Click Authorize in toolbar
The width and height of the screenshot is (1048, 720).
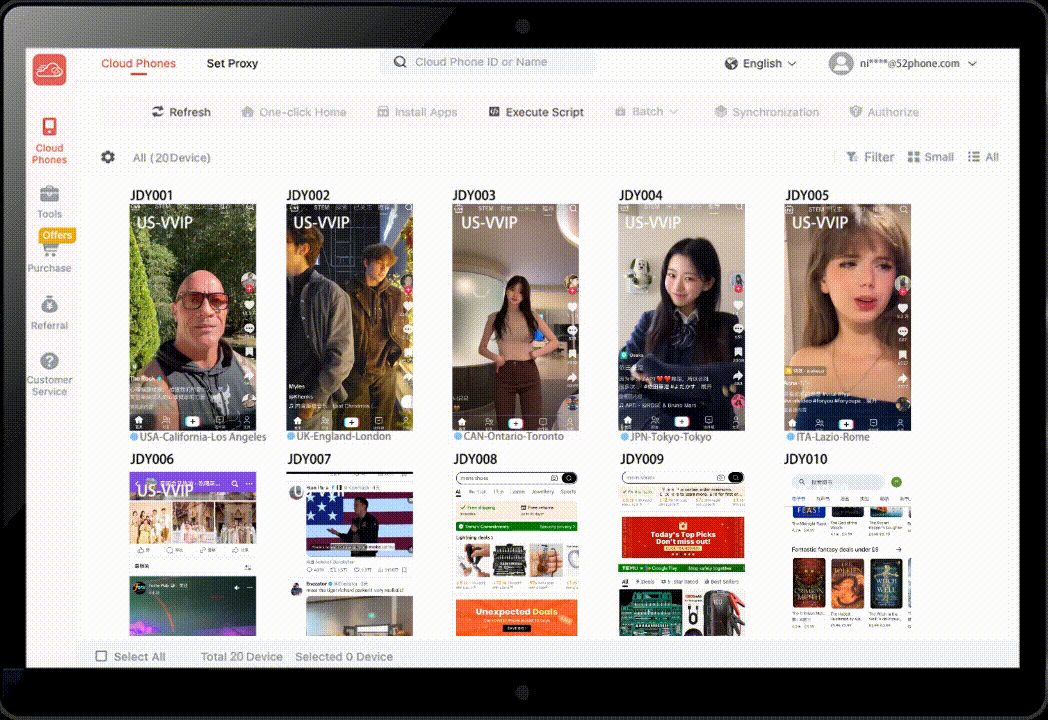tap(884, 112)
